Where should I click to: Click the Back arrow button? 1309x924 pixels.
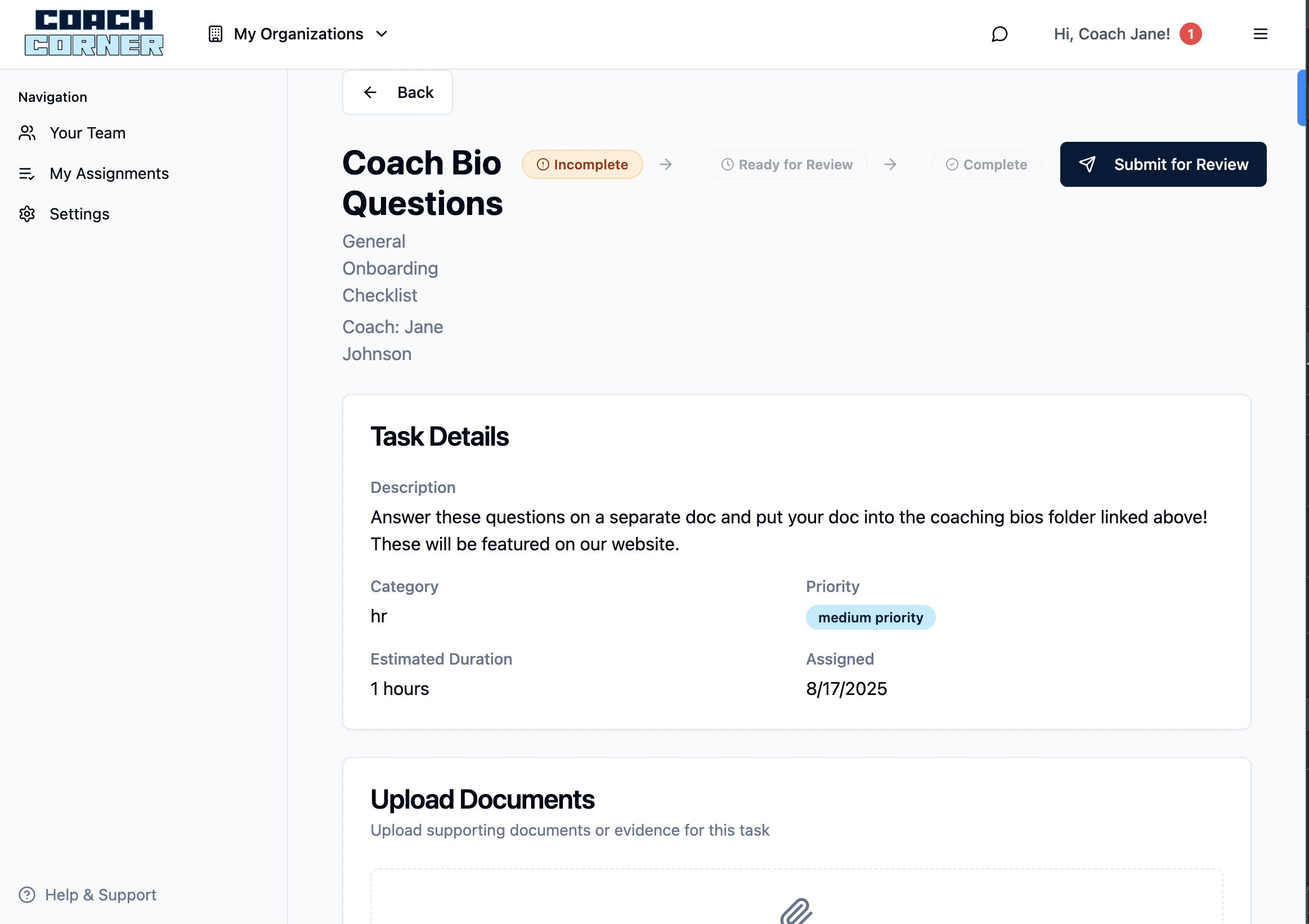[x=397, y=92]
